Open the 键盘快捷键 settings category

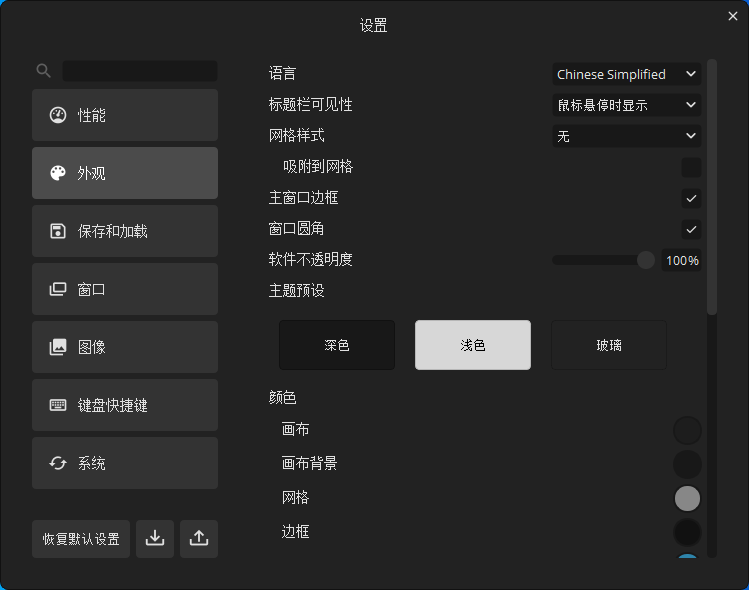tap(125, 405)
